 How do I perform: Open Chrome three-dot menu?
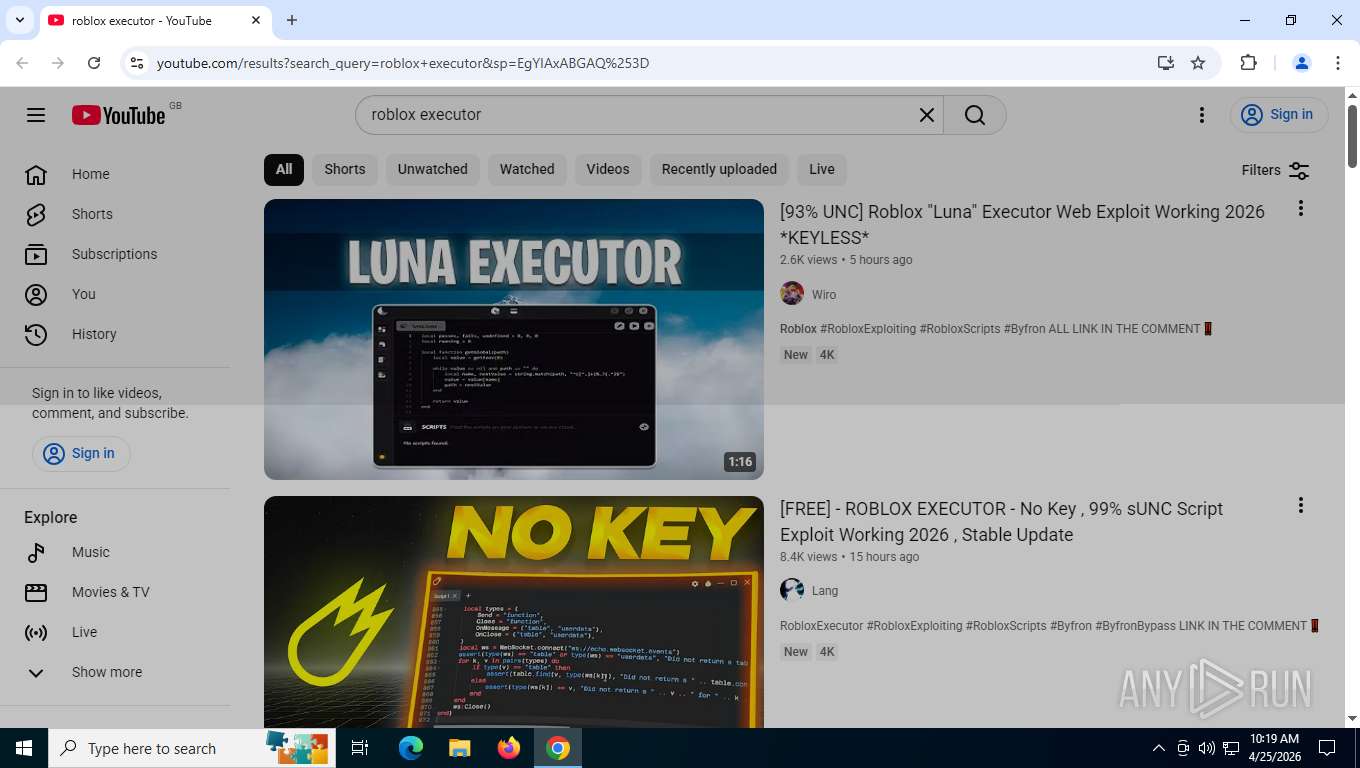1338,63
